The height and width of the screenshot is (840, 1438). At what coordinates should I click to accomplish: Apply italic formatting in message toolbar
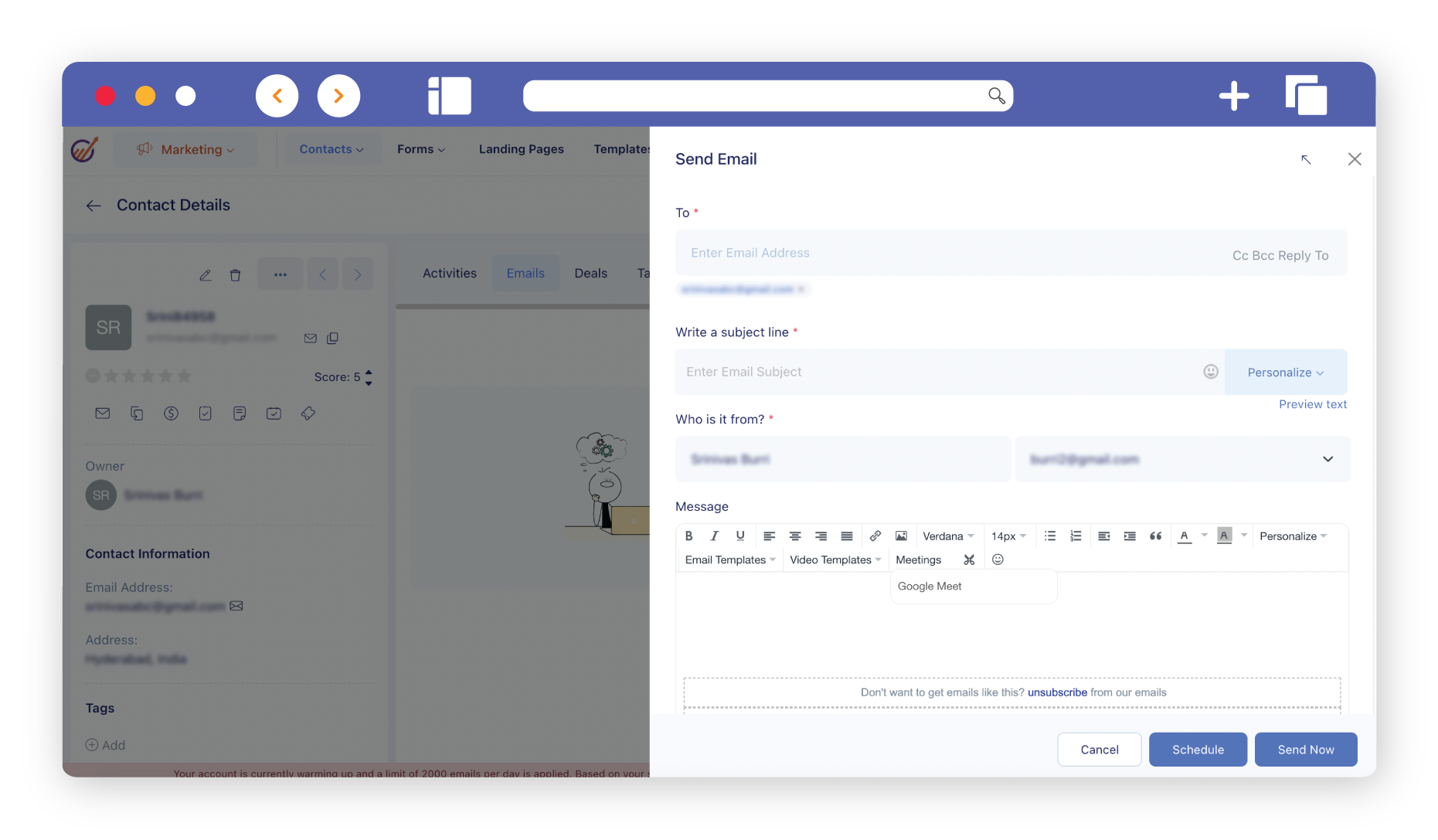coord(715,536)
